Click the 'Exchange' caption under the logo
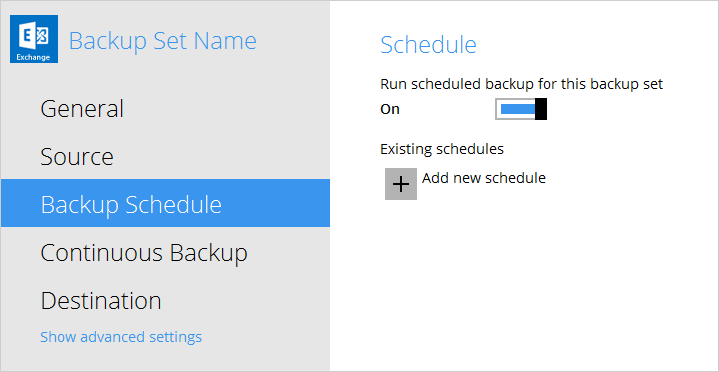Screen dimensions: 719x372 coord(33,58)
